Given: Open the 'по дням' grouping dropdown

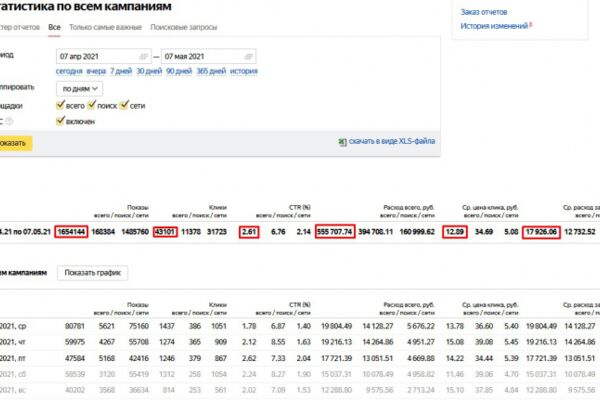Looking at the screenshot, I should click(x=80, y=89).
